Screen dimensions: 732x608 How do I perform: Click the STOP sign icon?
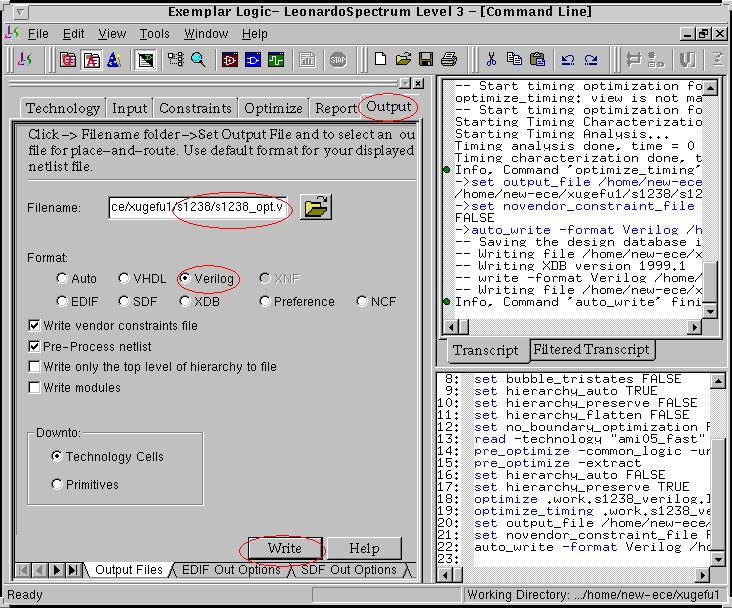click(338, 60)
